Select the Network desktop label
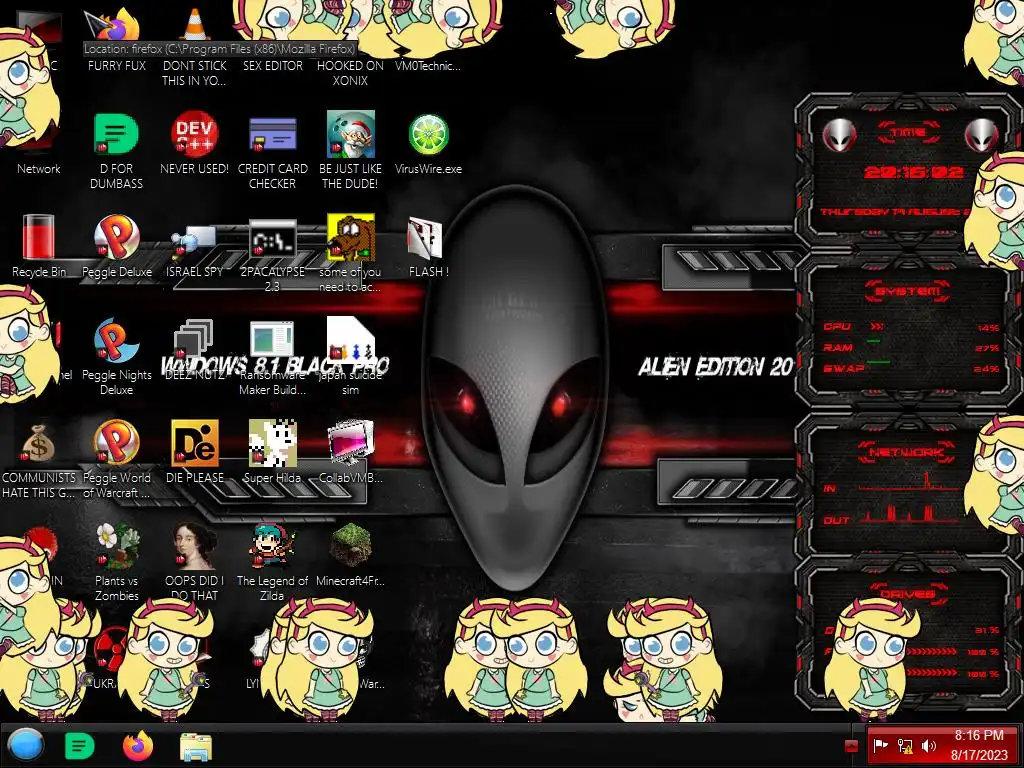The image size is (1024, 768). (x=39, y=168)
